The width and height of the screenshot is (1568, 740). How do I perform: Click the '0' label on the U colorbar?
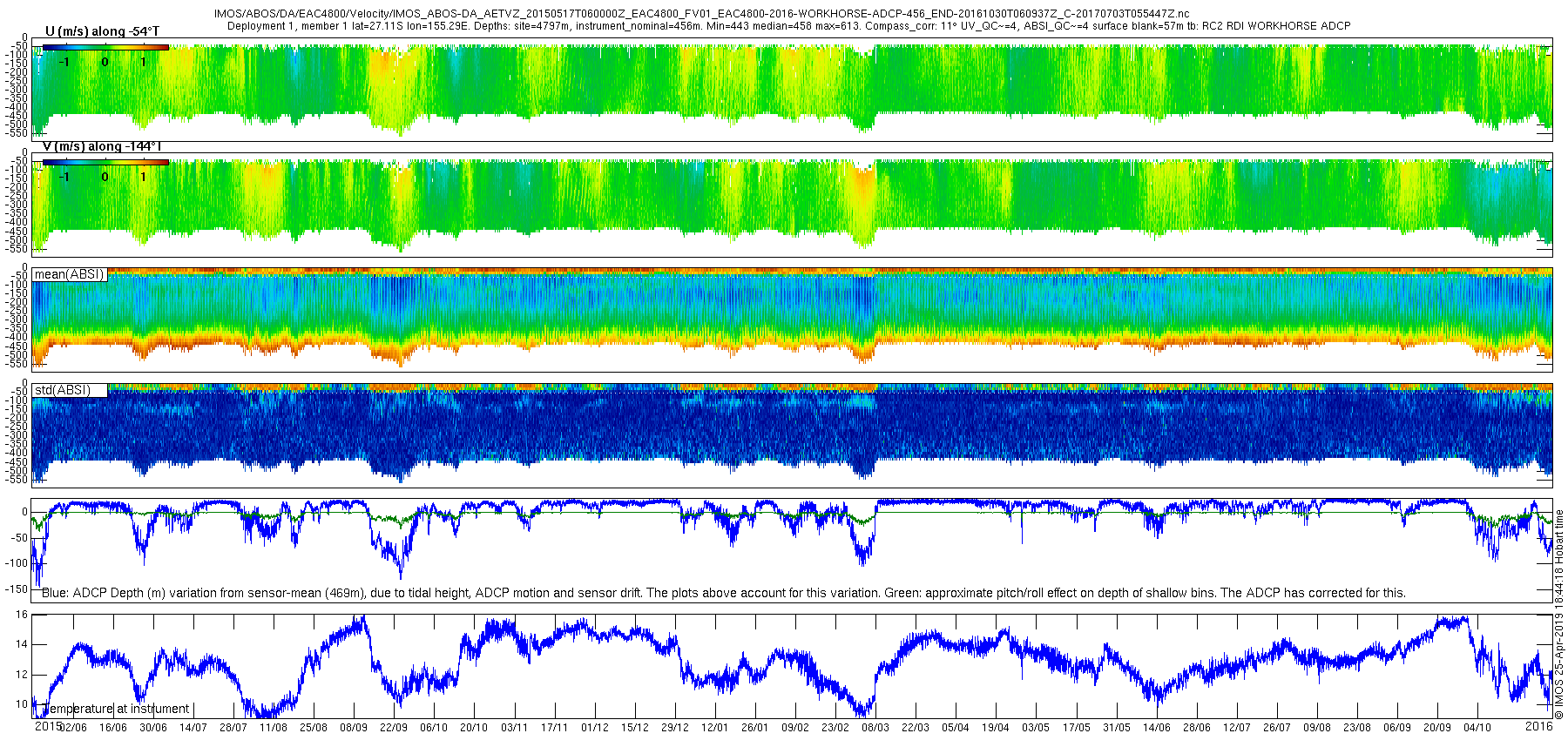tap(105, 62)
